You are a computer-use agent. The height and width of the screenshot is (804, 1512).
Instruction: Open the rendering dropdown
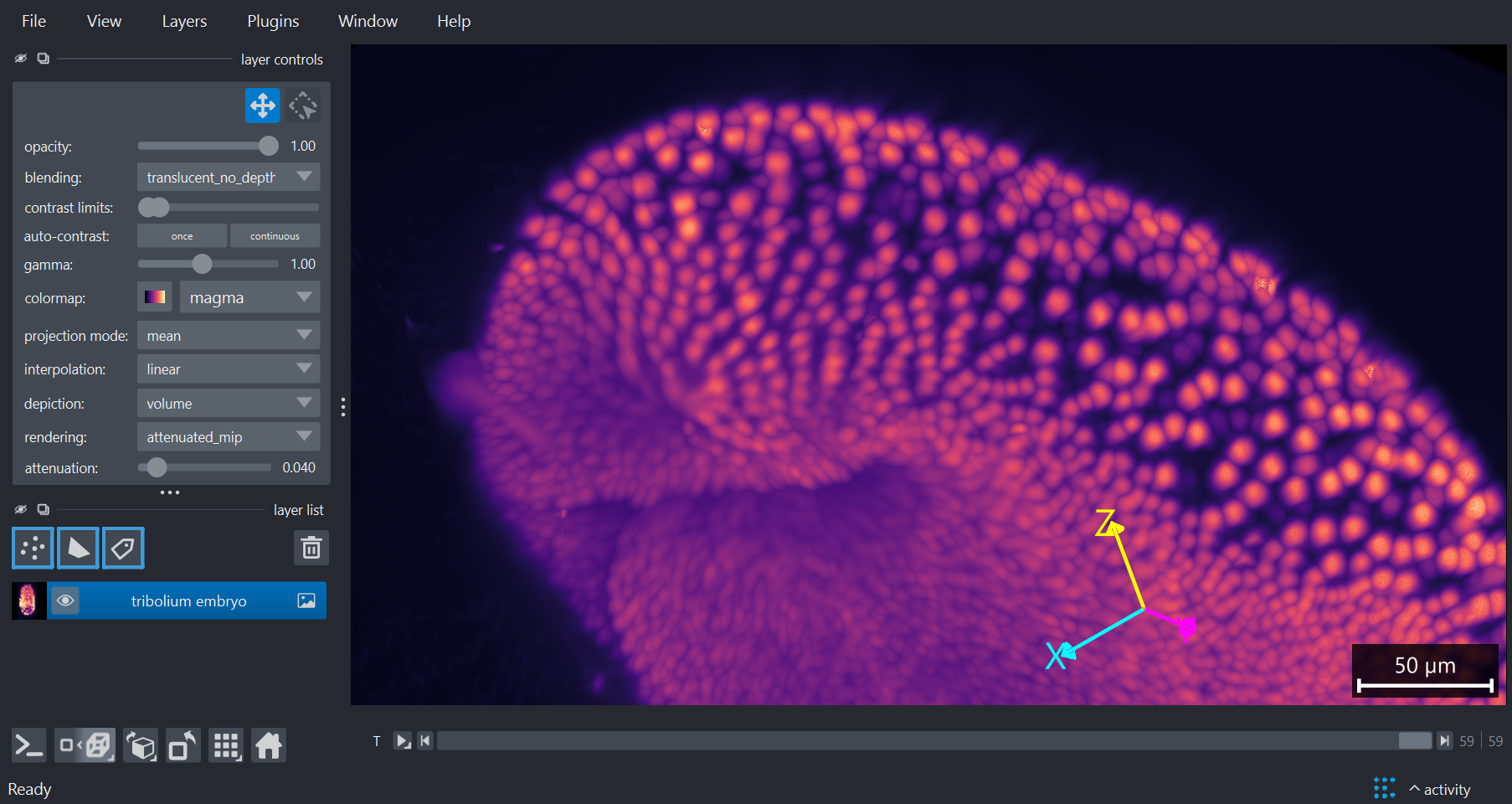point(229,437)
